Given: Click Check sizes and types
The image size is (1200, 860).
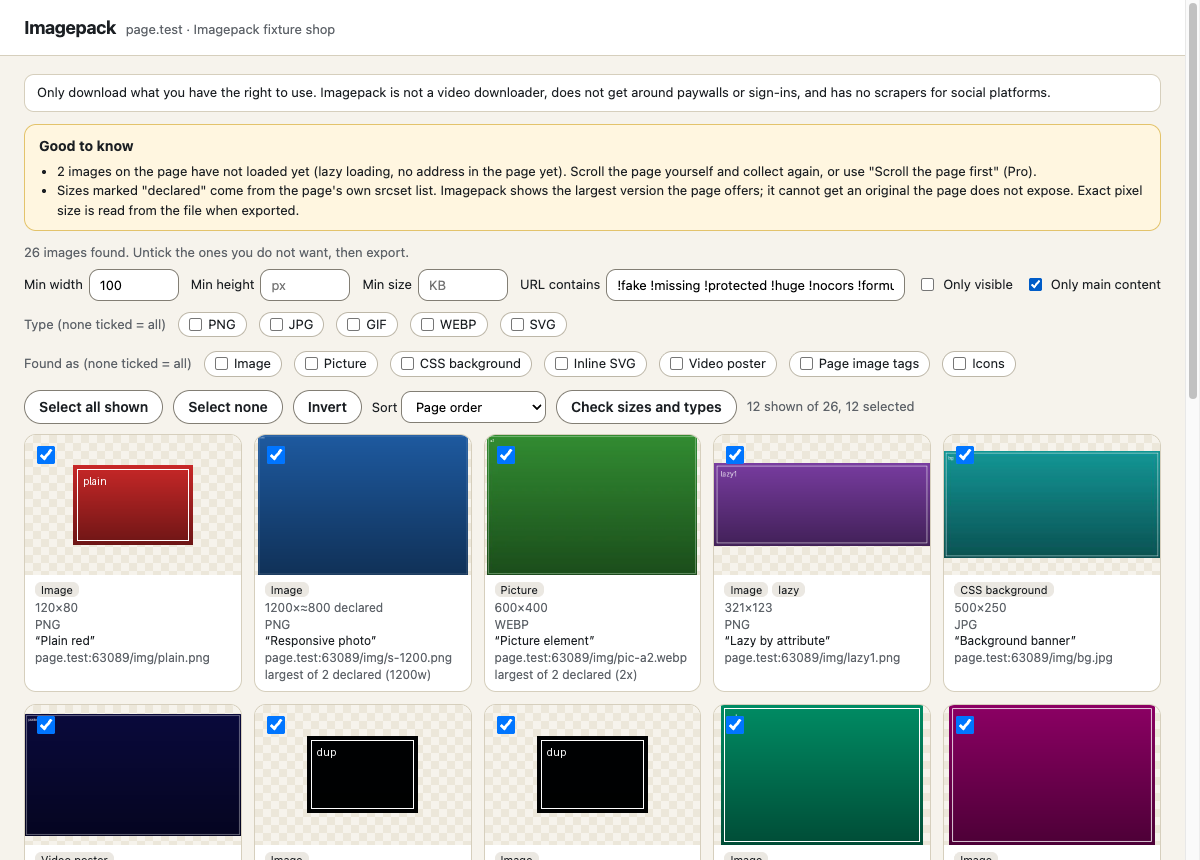Looking at the screenshot, I should point(646,407).
